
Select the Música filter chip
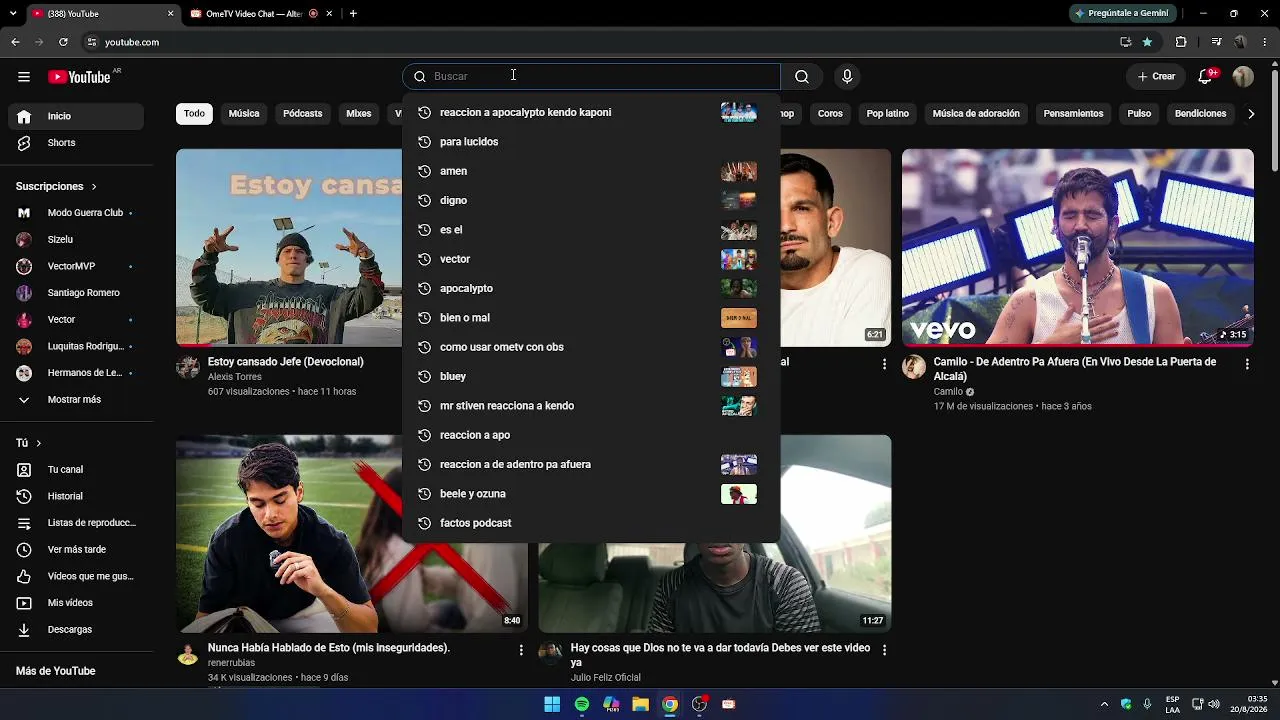point(244,114)
